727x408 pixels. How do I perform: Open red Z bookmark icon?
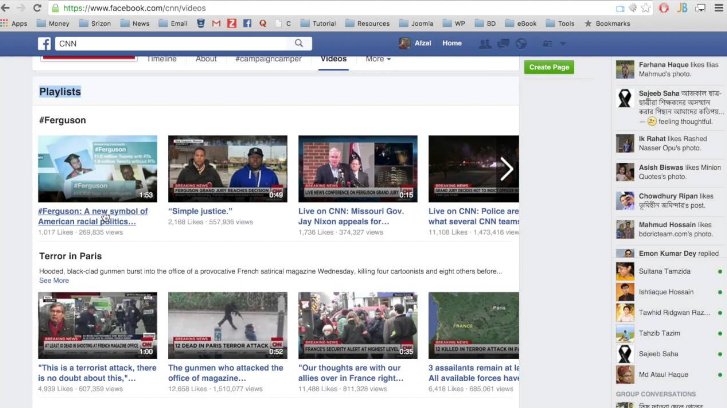pyautogui.click(x=231, y=23)
